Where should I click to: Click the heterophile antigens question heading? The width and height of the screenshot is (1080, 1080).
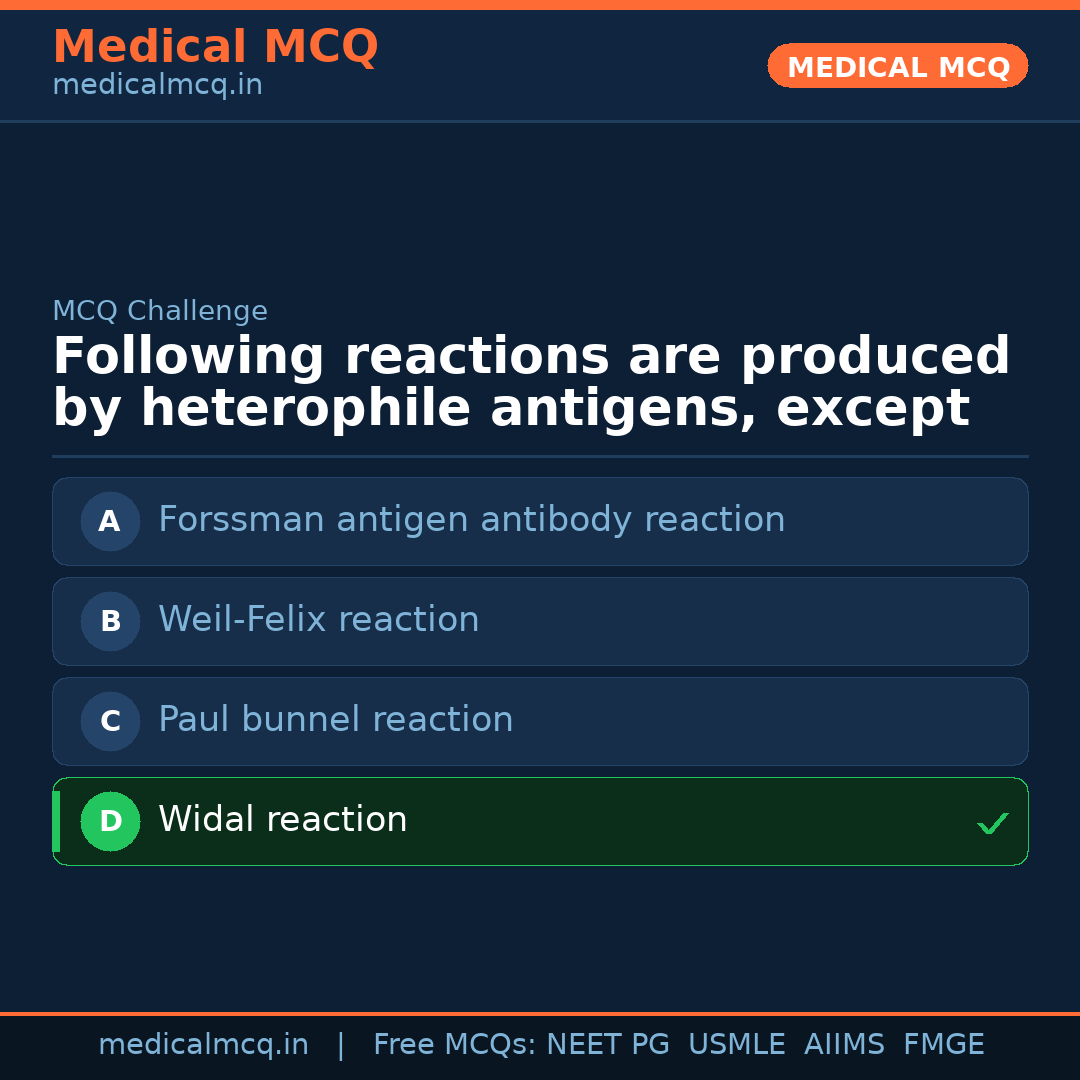[530, 383]
